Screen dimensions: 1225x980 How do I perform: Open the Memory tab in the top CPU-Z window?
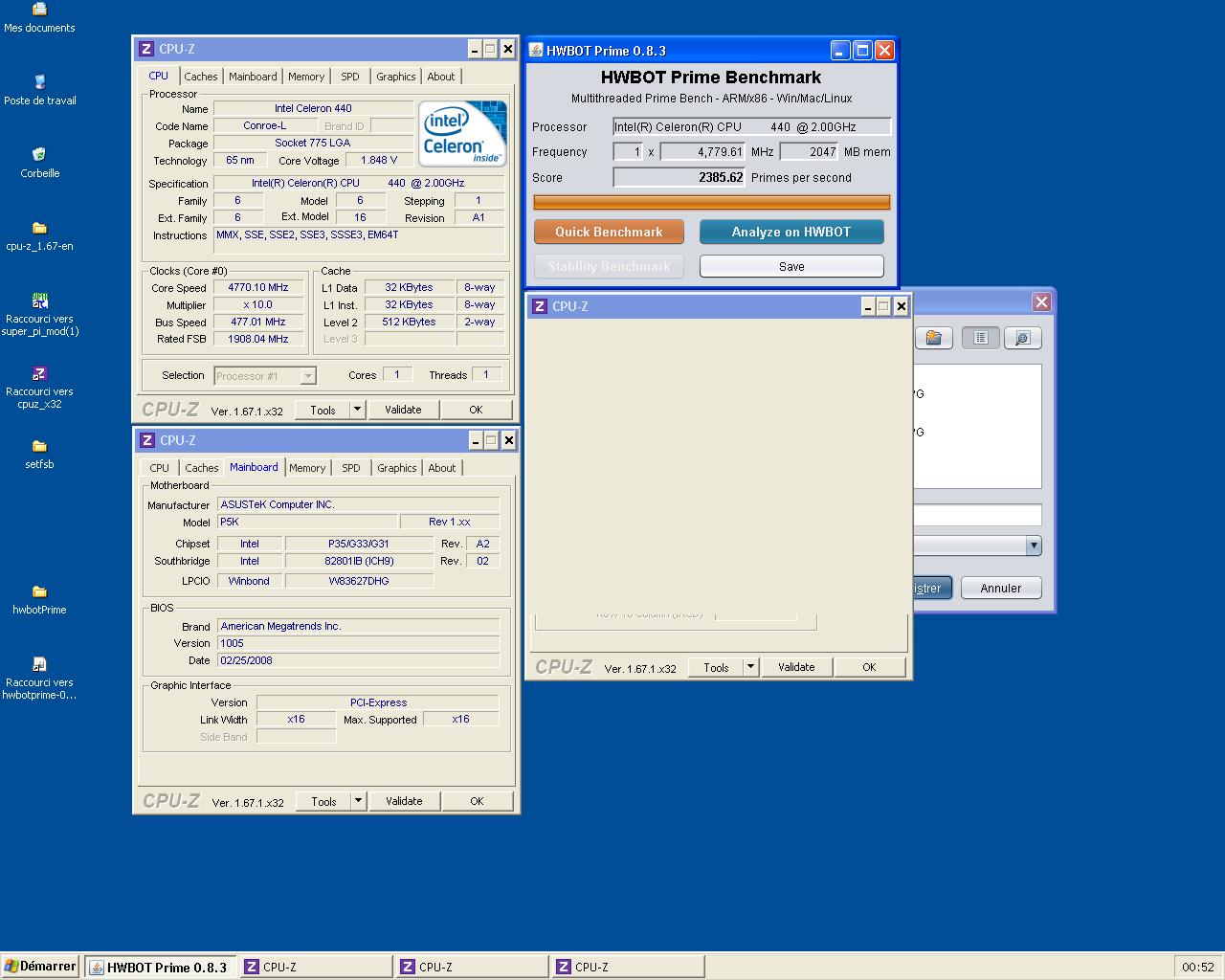coord(306,77)
